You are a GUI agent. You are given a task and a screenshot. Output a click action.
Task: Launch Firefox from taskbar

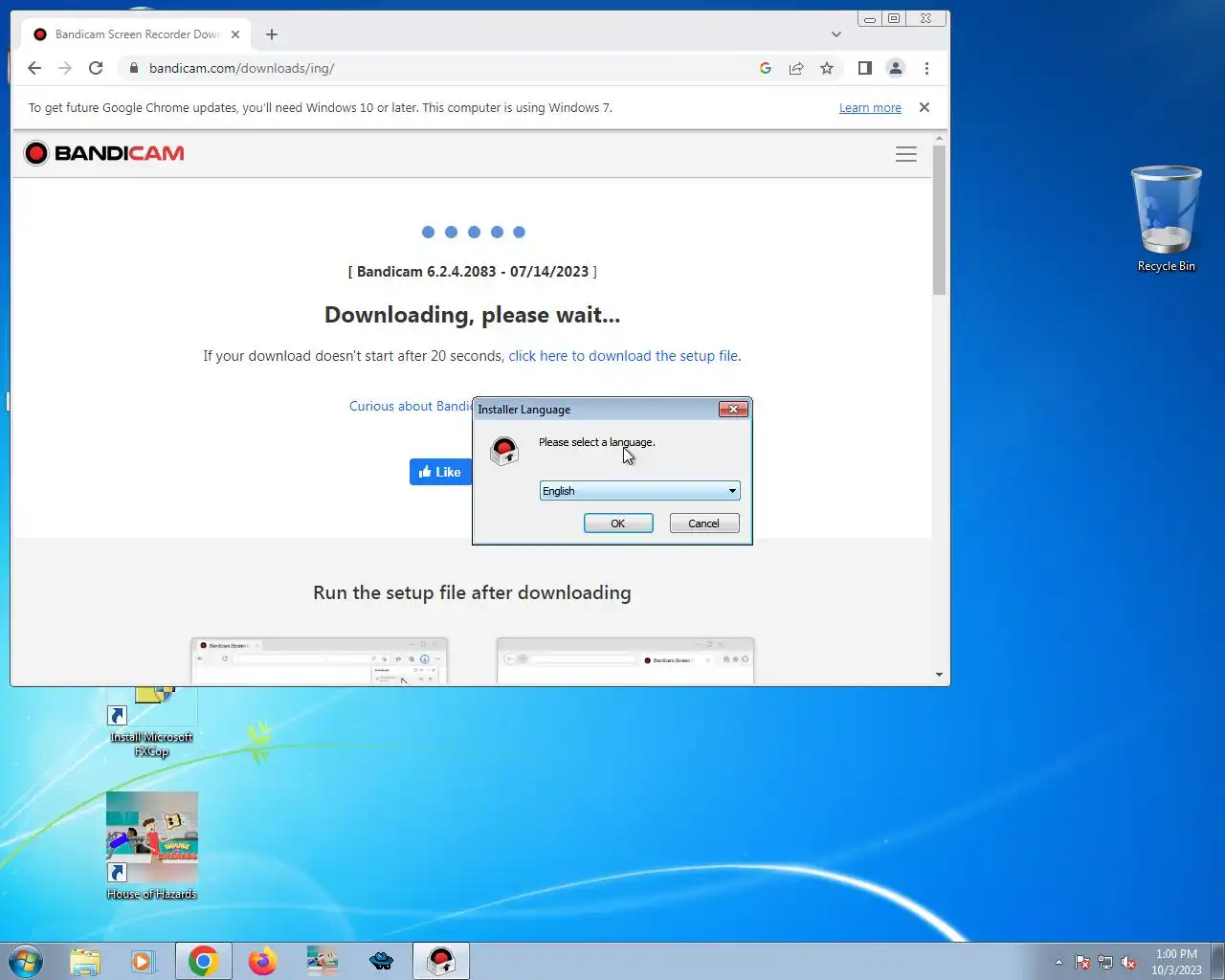coord(262,961)
